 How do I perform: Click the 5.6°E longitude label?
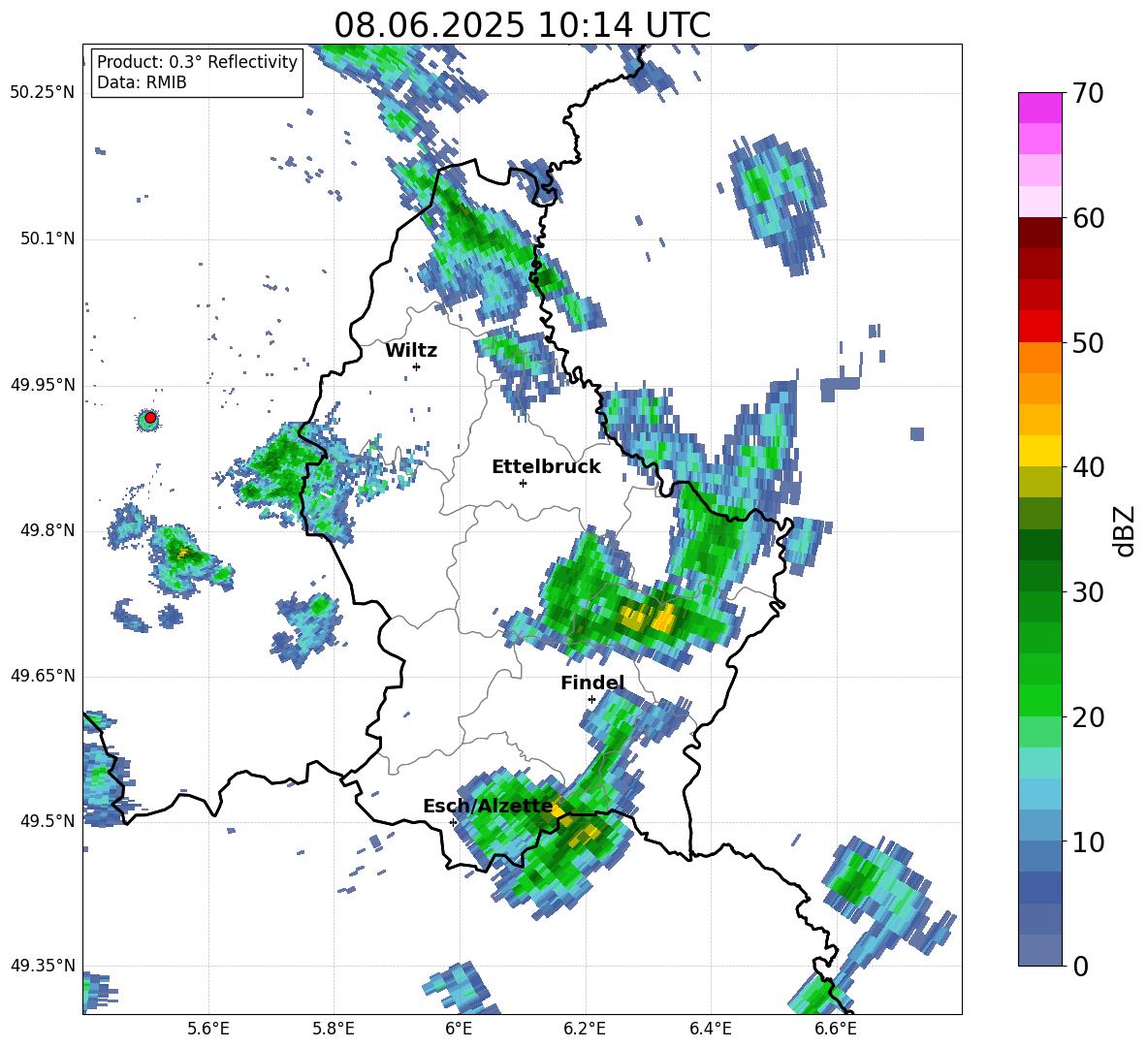[x=208, y=1029]
